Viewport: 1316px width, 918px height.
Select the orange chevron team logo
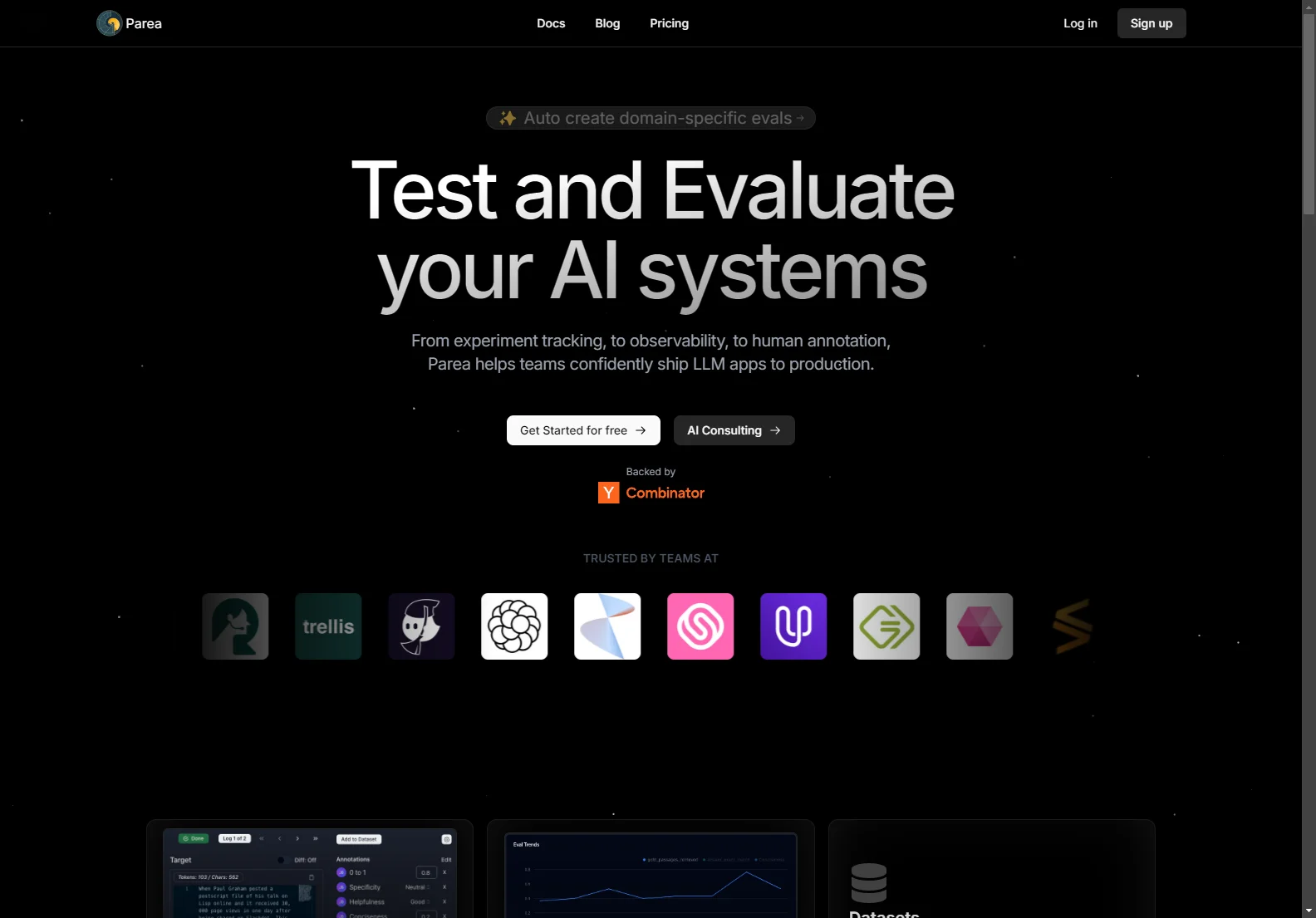pos(1073,626)
